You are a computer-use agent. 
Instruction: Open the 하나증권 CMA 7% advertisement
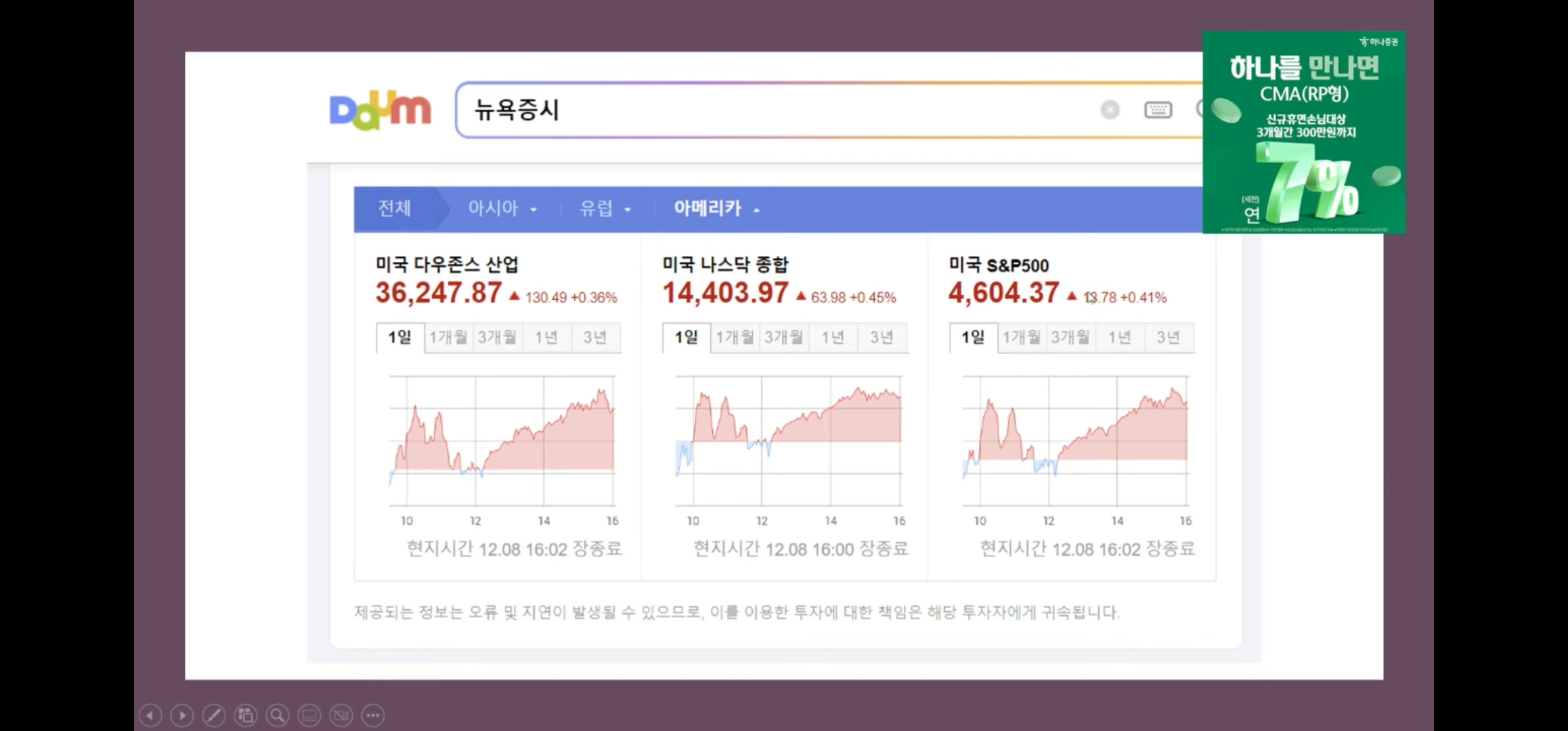tap(1304, 132)
